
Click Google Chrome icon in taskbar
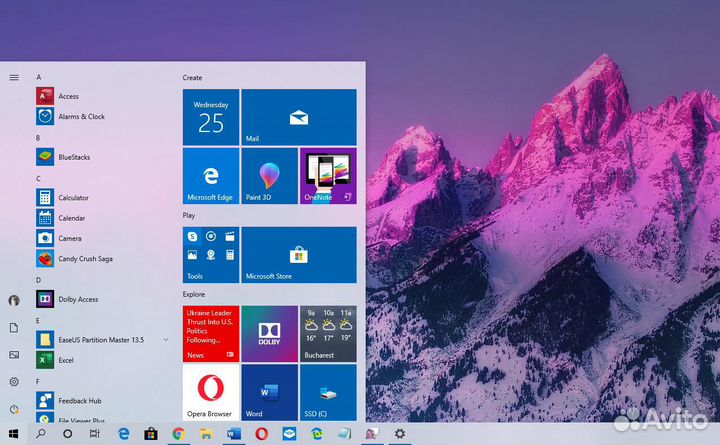(179, 434)
